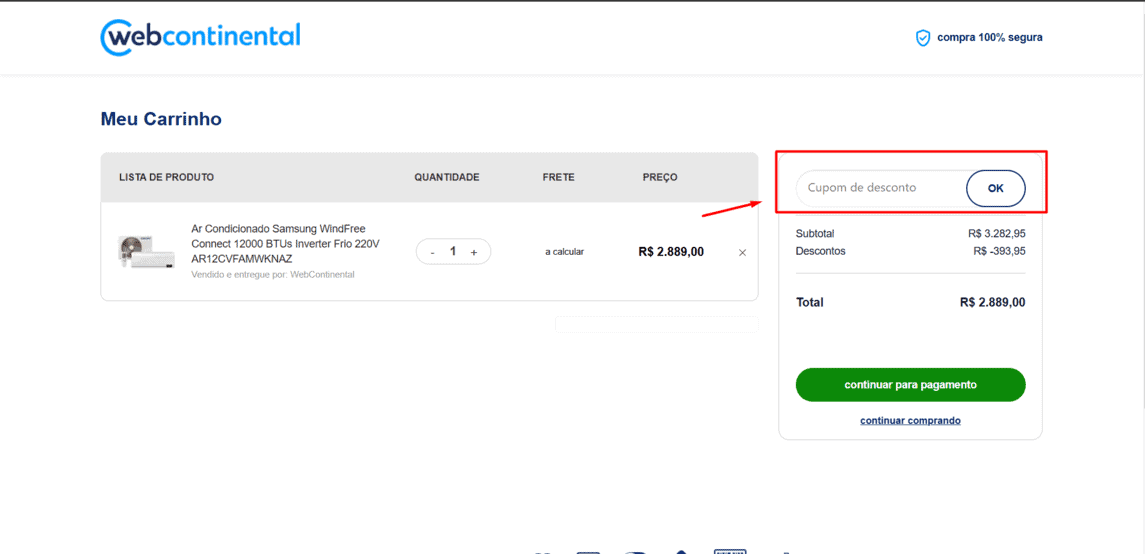Screen dimensions: 1145x554
Task: Click the Meu Carrinho heading
Action: coord(161,119)
